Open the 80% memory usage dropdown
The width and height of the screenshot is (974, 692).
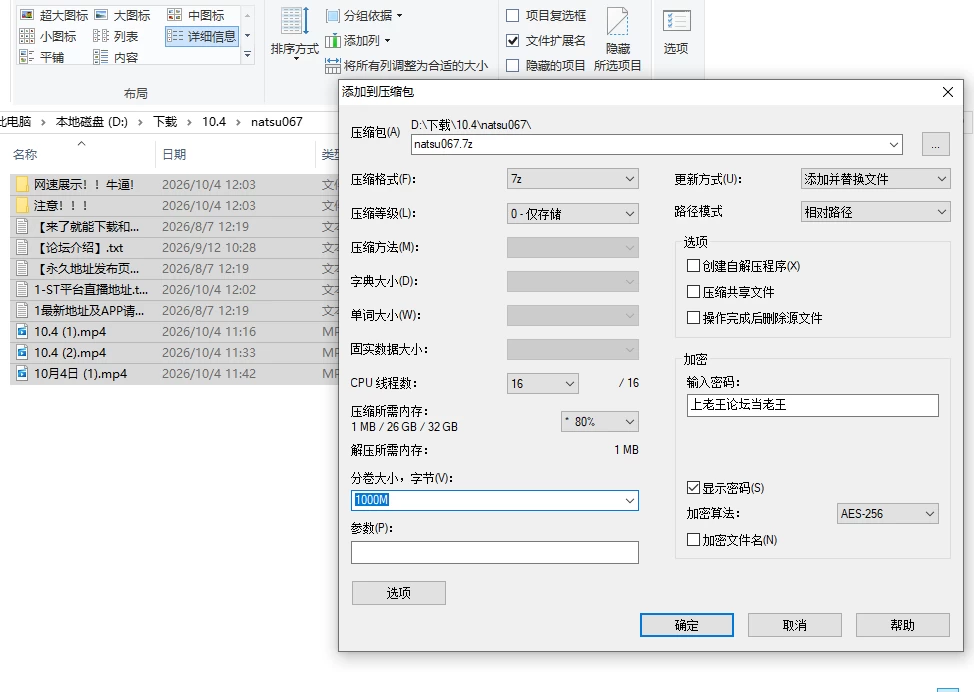[599, 422]
